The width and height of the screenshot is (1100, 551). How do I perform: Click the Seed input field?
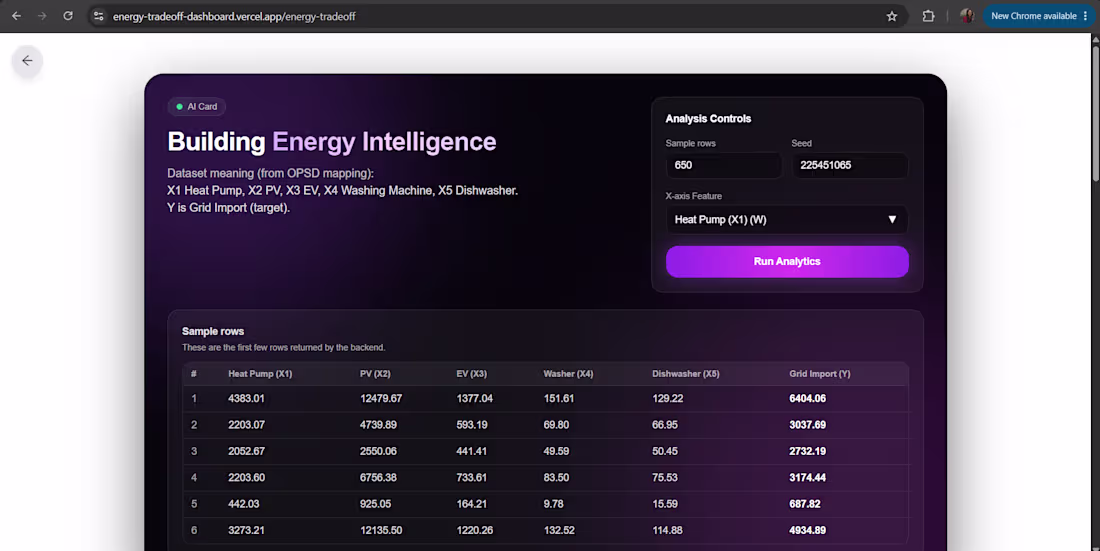(x=850, y=165)
